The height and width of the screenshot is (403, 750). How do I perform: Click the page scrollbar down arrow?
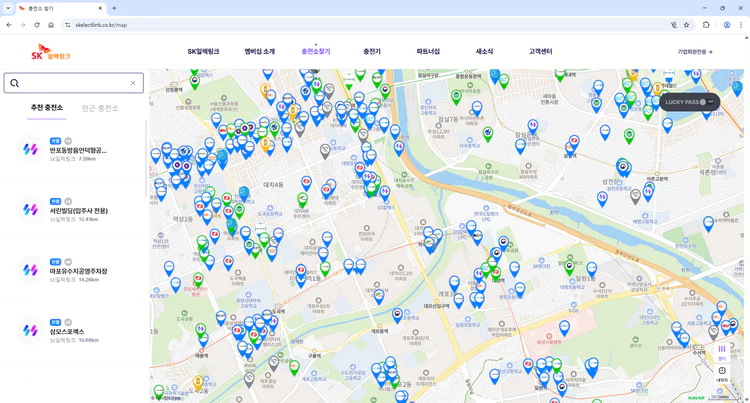pyautogui.click(x=747, y=400)
